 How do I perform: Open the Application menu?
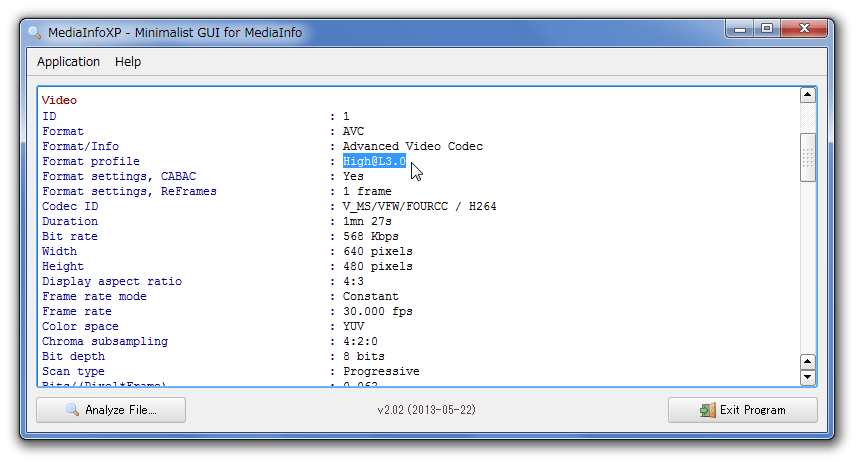[68, 62]
